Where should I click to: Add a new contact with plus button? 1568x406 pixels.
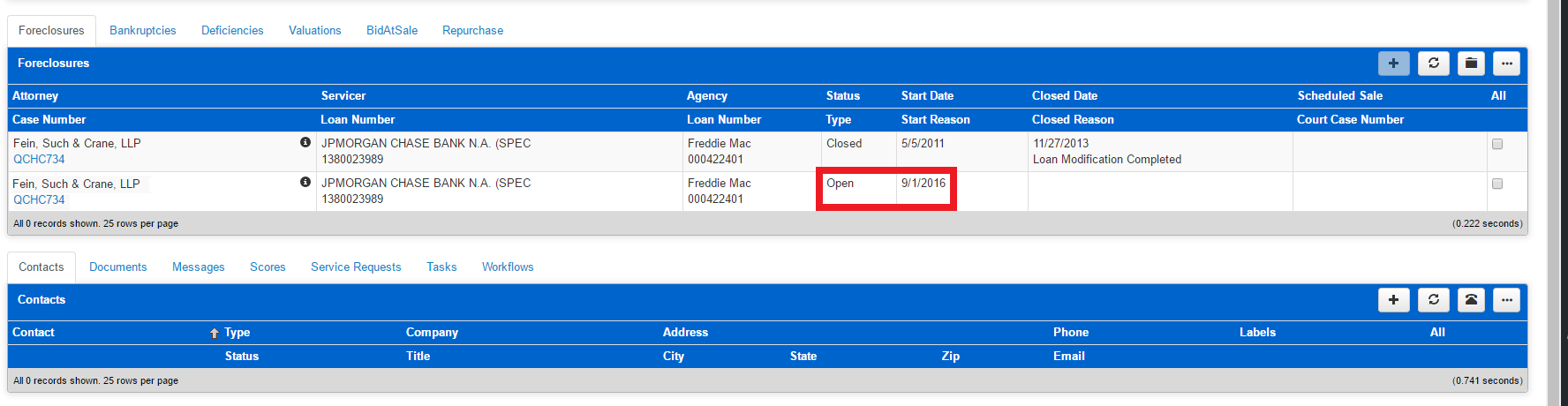(x=1393, y=300)
